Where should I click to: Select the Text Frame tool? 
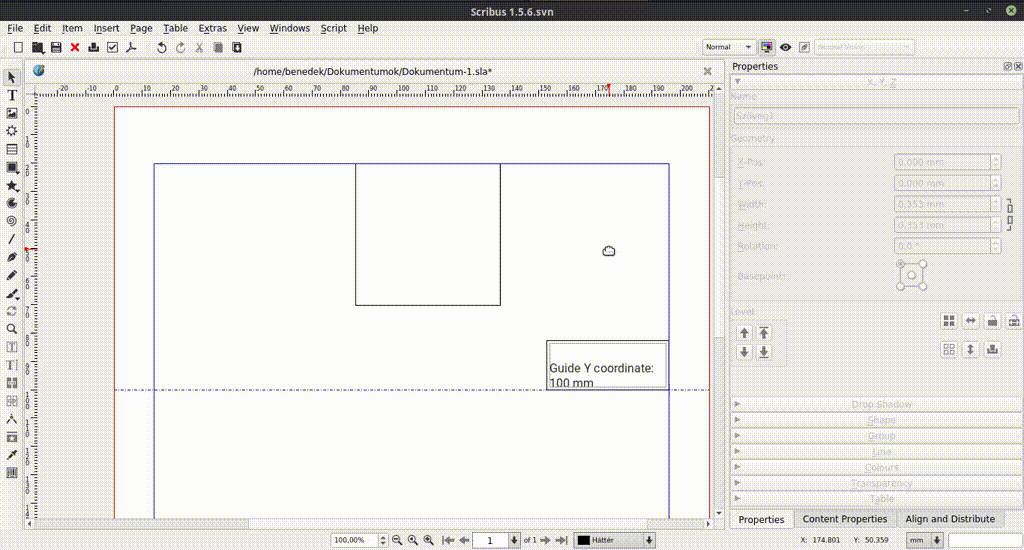pyautogui.click(x=12, y=95)
